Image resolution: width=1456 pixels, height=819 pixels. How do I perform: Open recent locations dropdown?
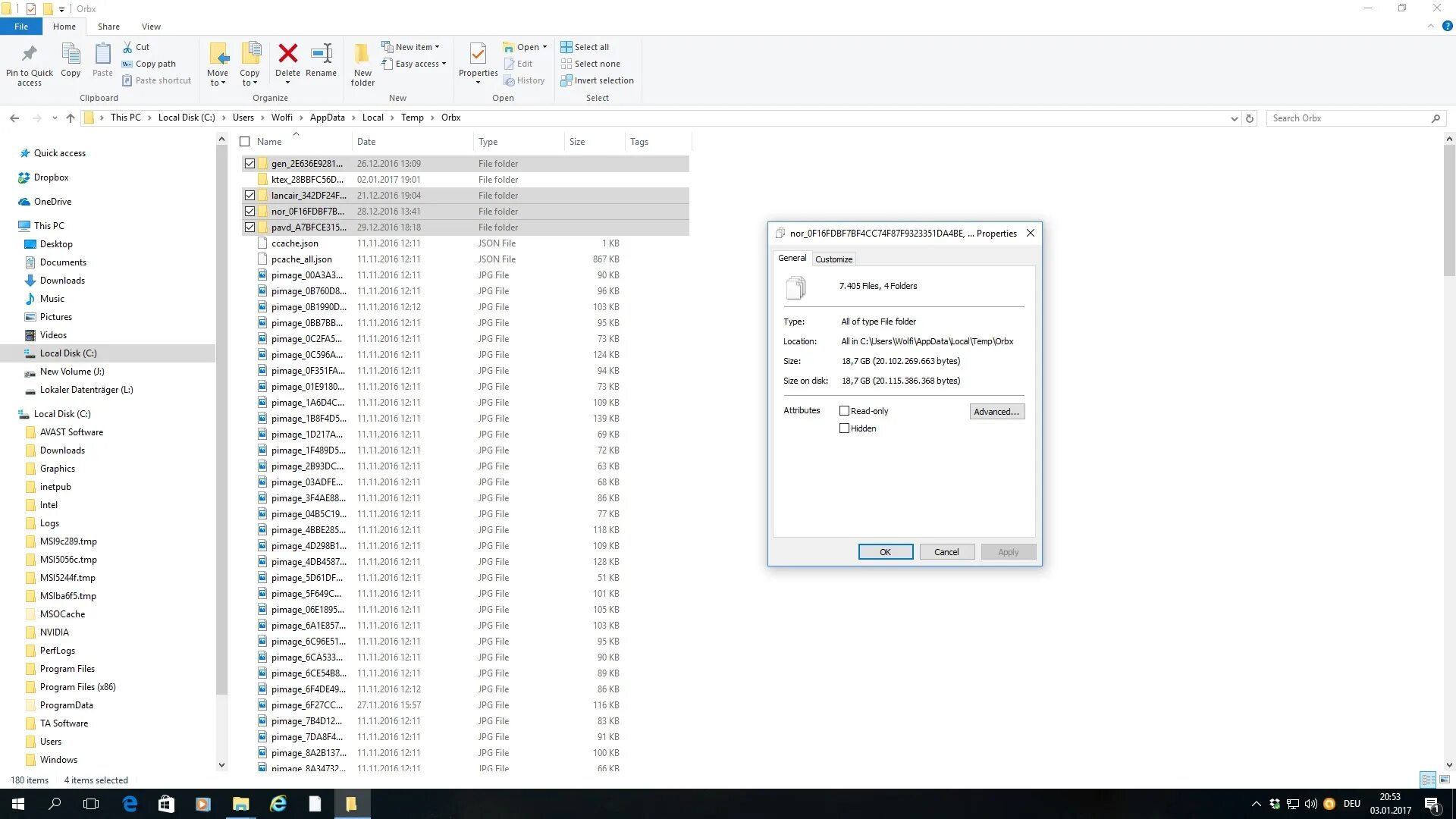(x=55, y=118)
